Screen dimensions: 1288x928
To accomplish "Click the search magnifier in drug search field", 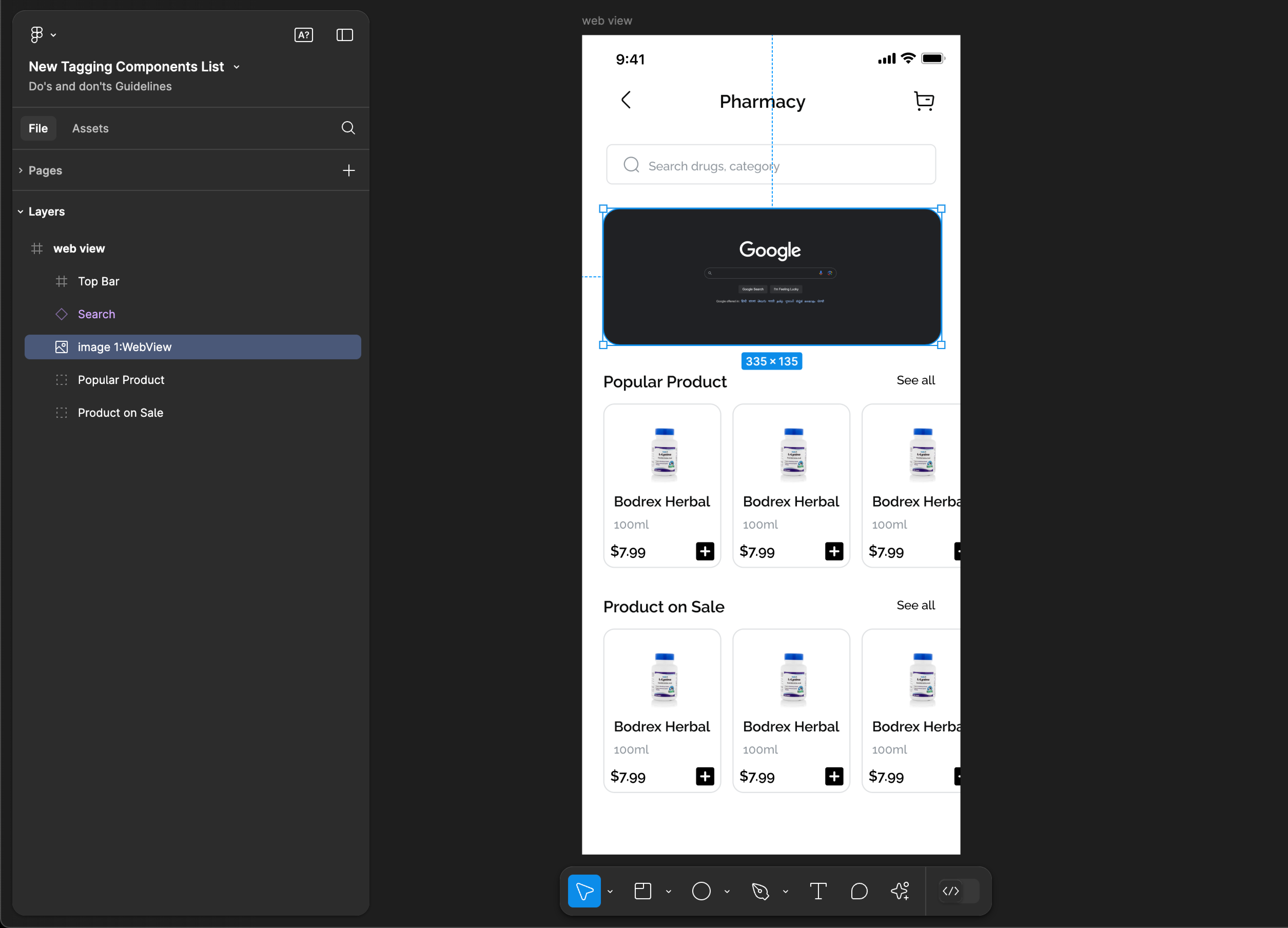I will click(x=631, y=165).
